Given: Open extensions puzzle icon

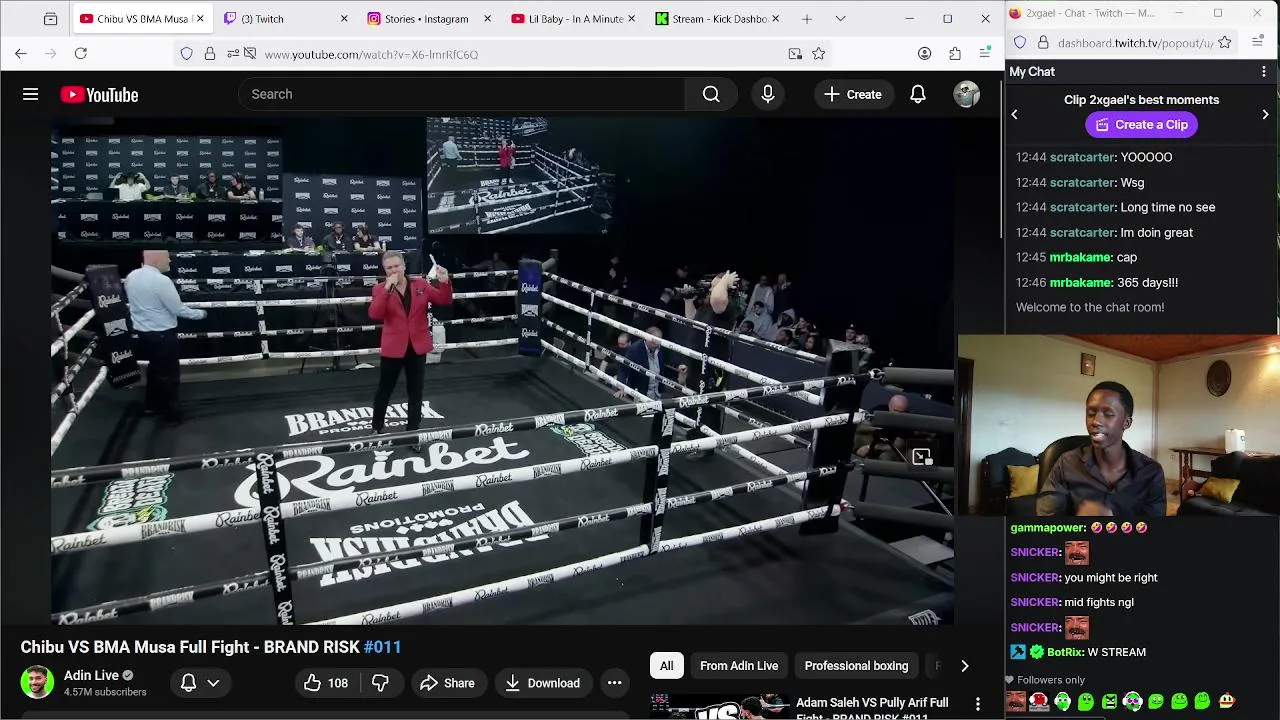Looking at the screenshot, I should 955,54.
